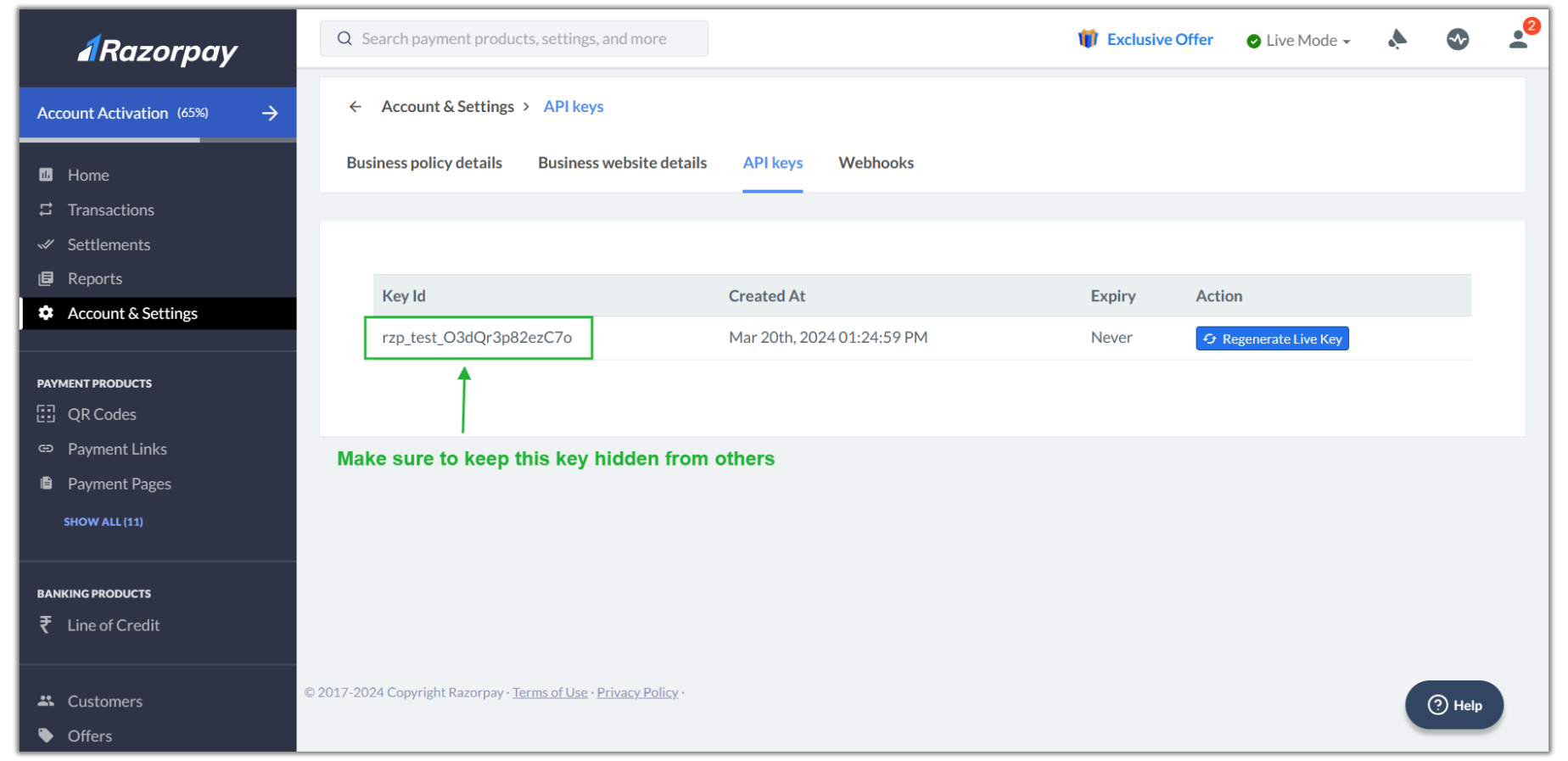Click the Exclusive Offer link text
The width and height of the screenshot is (1568, 761).
(x=1160, y=40)
